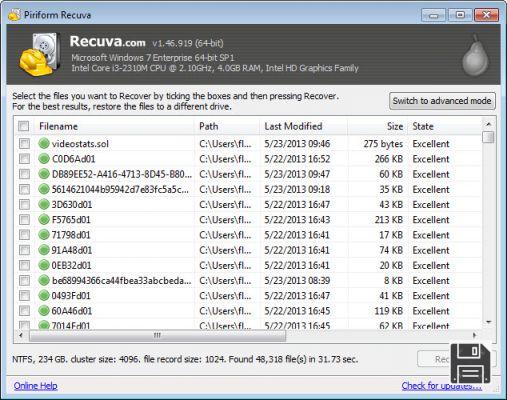This screenshot has width=507, height=400.
Task: Check the box for 5614621044b95942 file
Action: click(x=24, y=189)
